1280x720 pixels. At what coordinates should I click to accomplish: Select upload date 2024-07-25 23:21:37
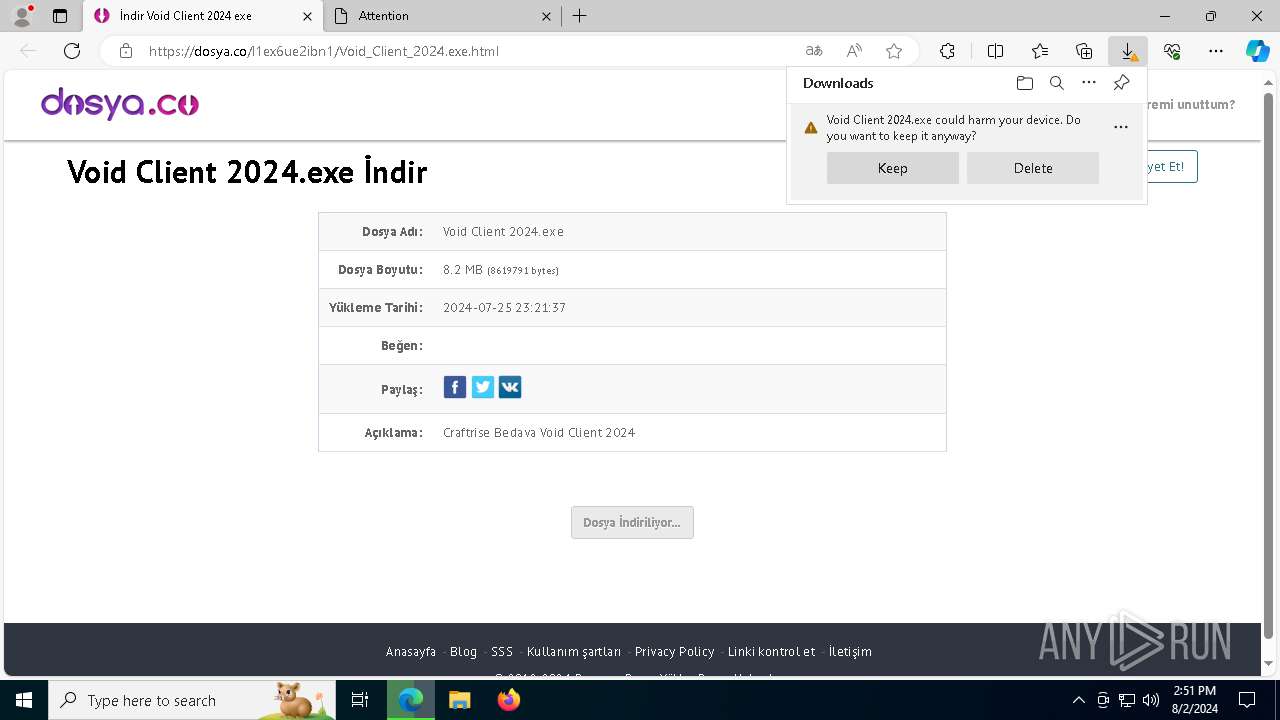(x=504, y=308)
